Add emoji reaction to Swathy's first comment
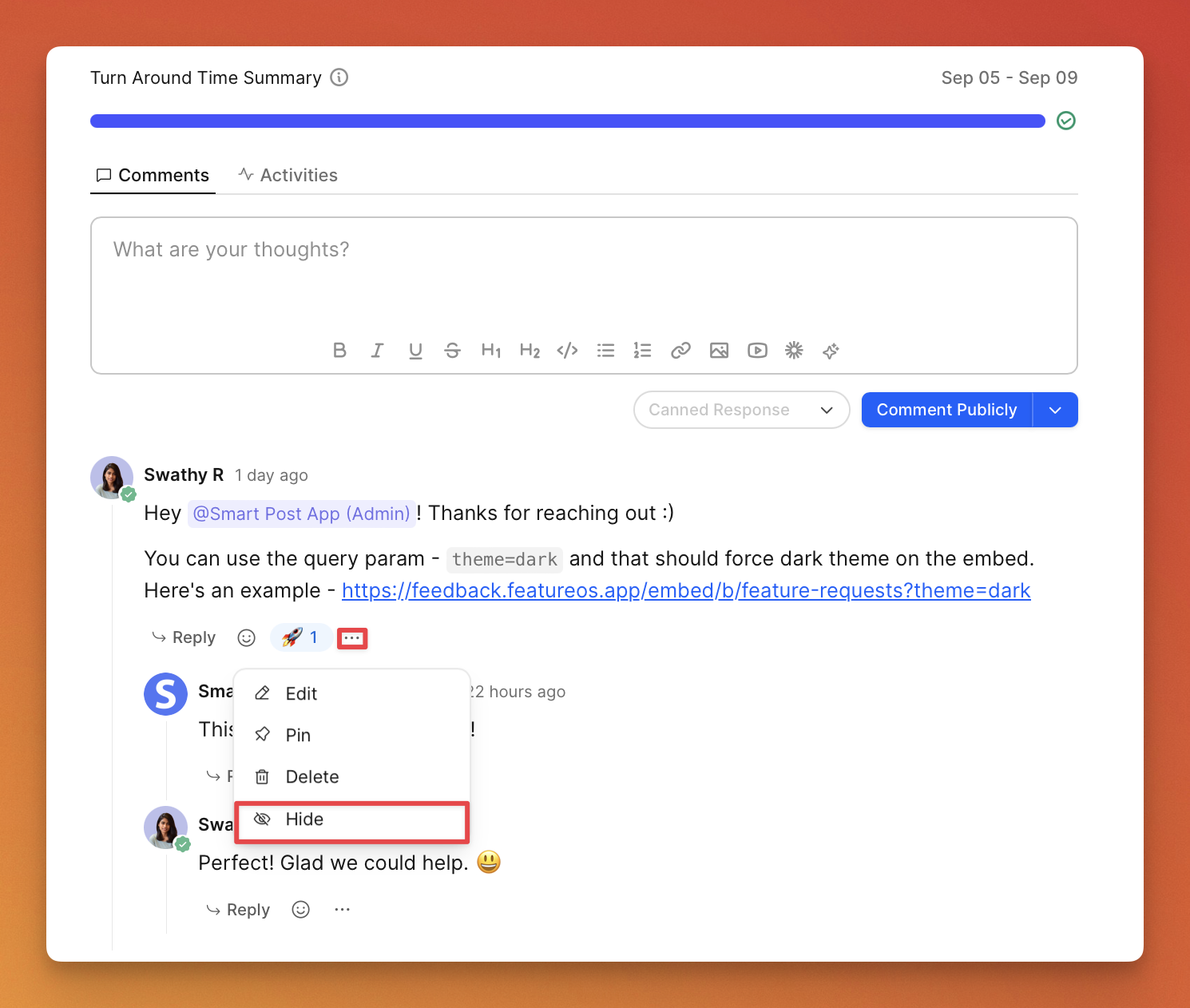This screenshot has height=1008, width=1190. pyautogui.click(x=247, y=637)
